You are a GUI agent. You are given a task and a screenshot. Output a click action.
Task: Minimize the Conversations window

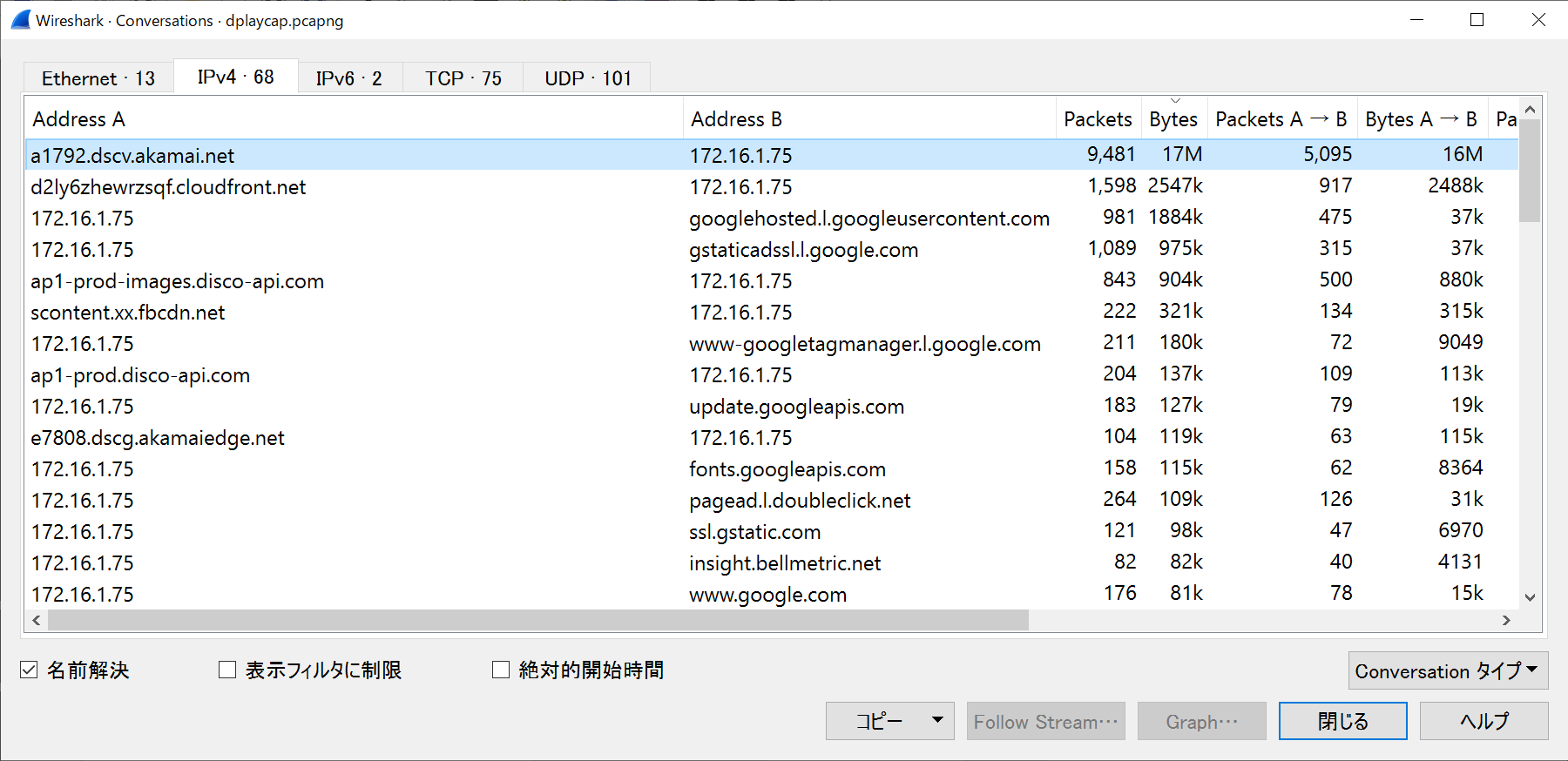pyautogui.click(x=1417, y=19)
